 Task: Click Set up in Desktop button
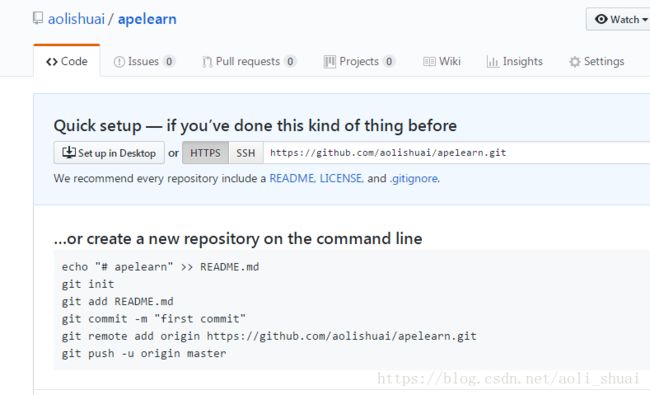(109, 153)
